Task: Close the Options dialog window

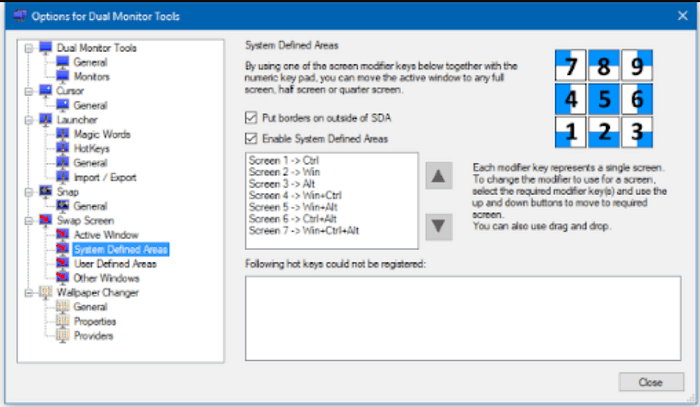Action: click(683, 16)
